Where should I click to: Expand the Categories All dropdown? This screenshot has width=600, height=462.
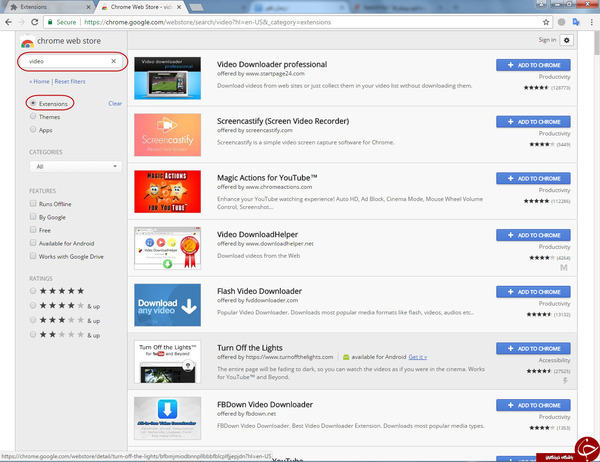click(75, 167)
